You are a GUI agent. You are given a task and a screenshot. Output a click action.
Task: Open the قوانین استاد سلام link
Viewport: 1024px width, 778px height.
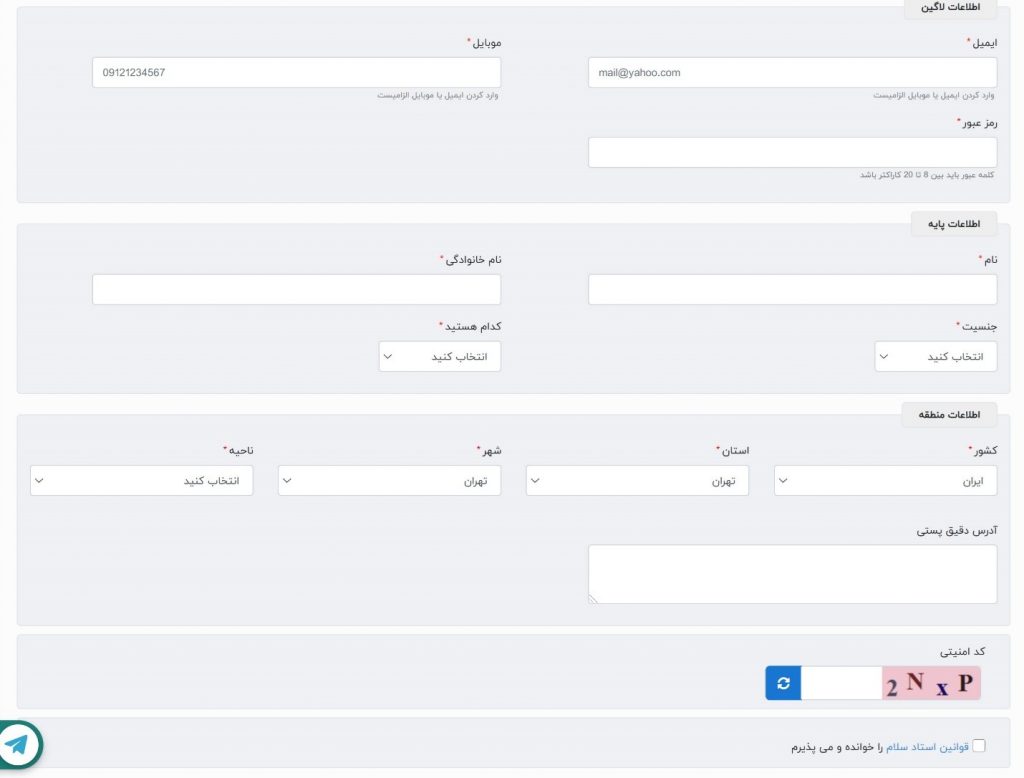(x=927, y=746)
